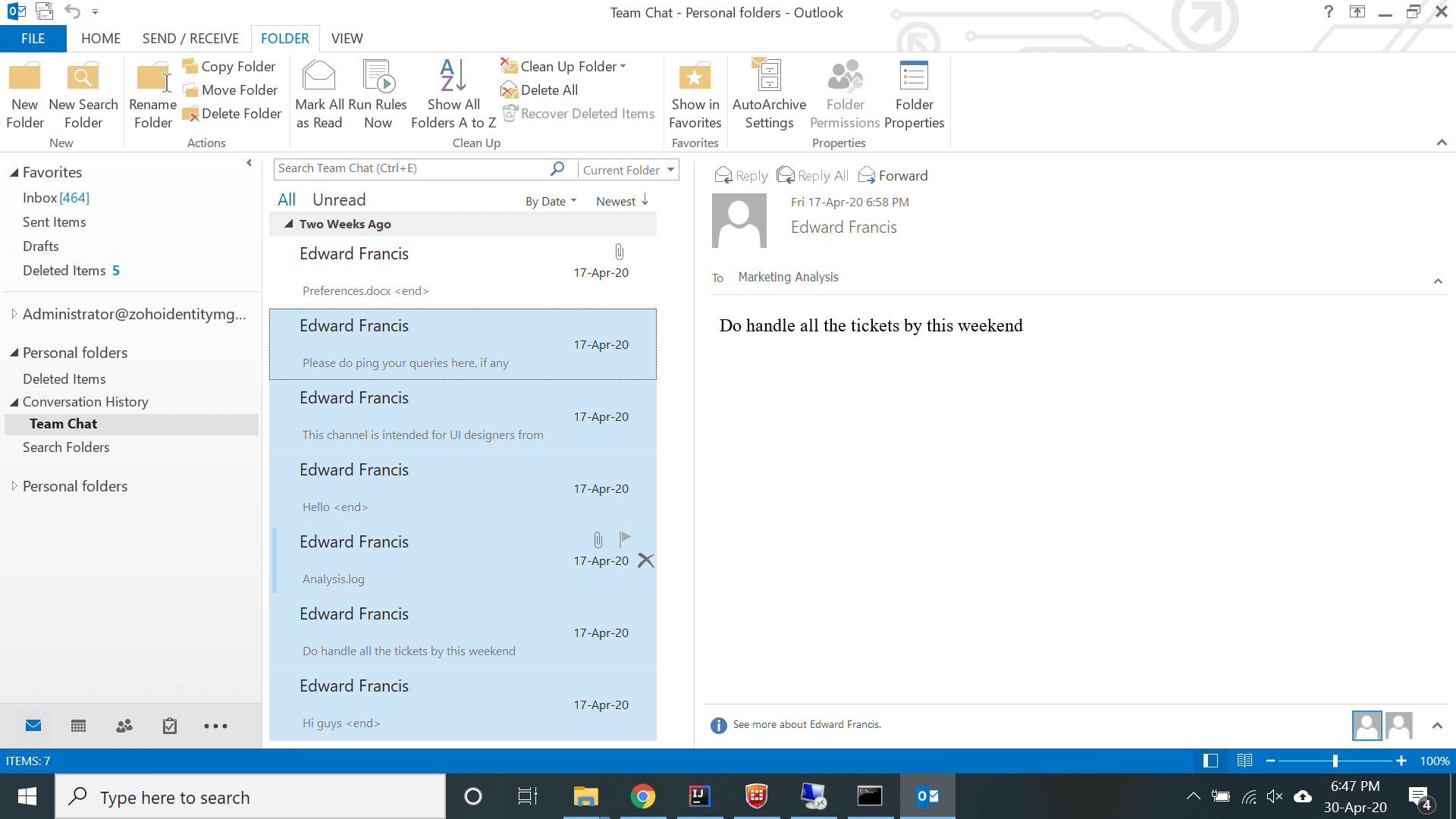Show only Unread messages
The image size is (1456, 819).
coord(338,199)
